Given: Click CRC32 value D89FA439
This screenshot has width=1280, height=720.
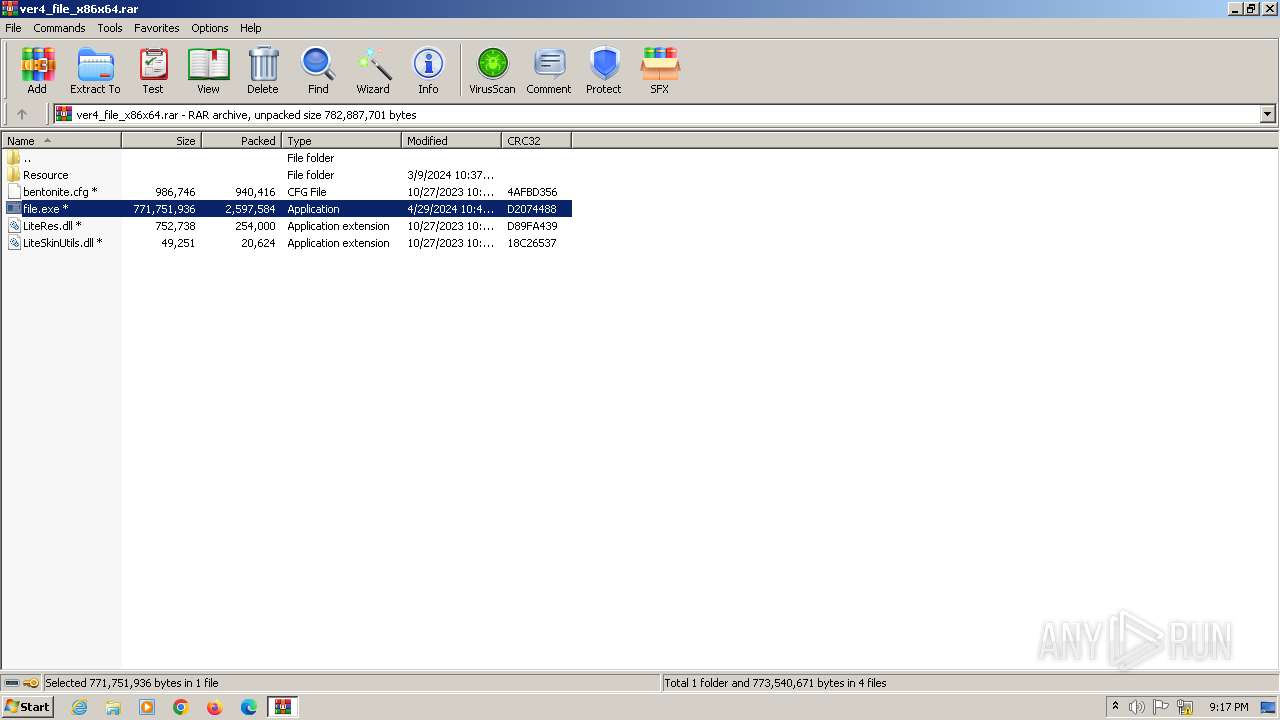Looking at the screenshot, I should tap(532, 226).
